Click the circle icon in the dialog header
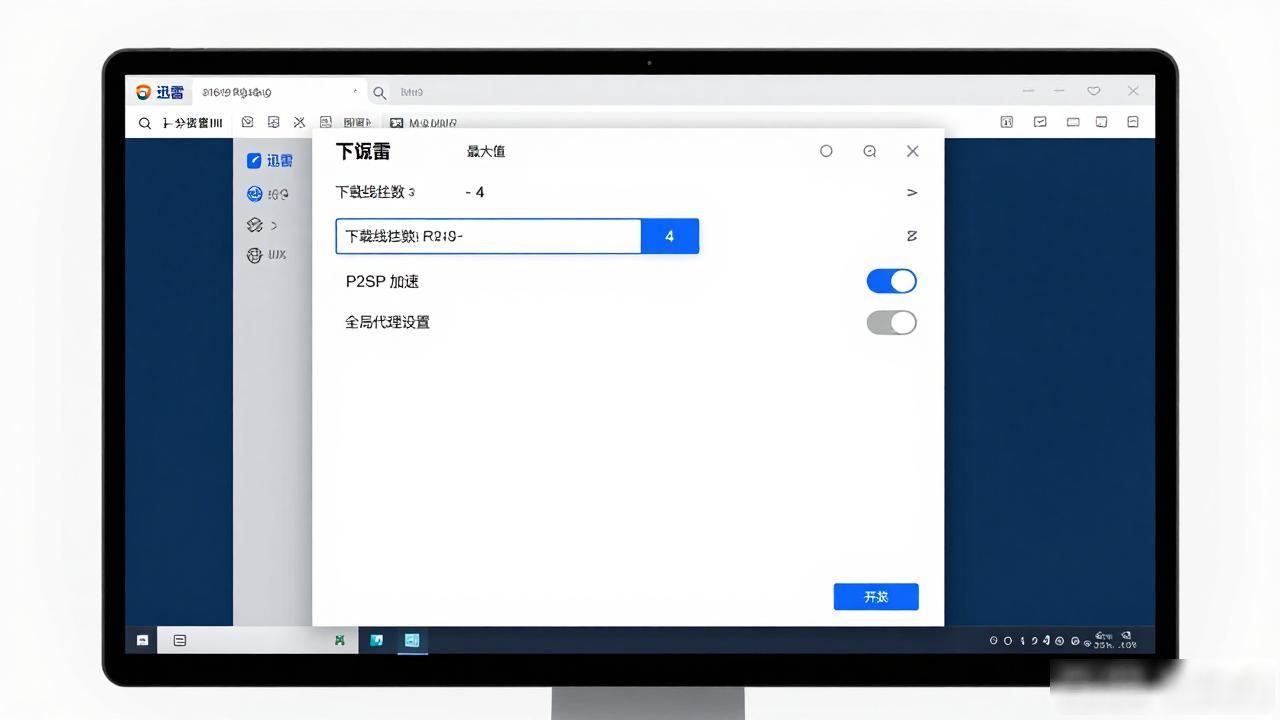This screenshot has width=1280, height=720. click(826, 151)
